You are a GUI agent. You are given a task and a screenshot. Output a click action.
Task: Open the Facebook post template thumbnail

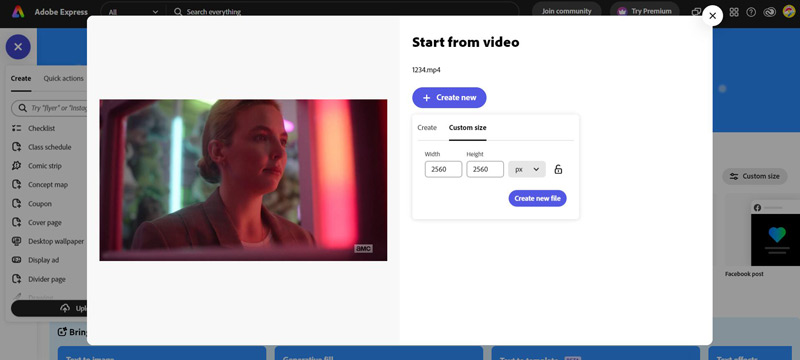tap(762, 231)
